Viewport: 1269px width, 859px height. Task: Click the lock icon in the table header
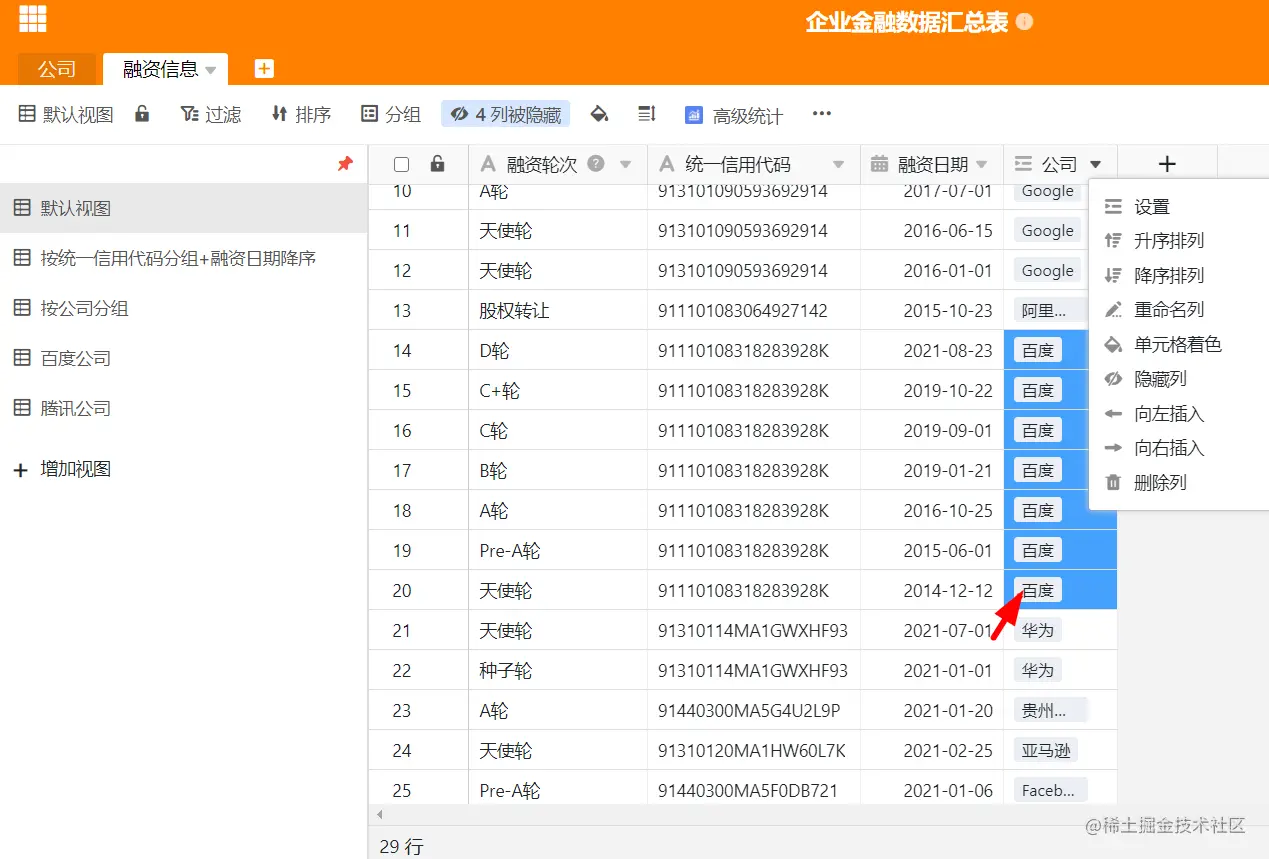[437, 164]
